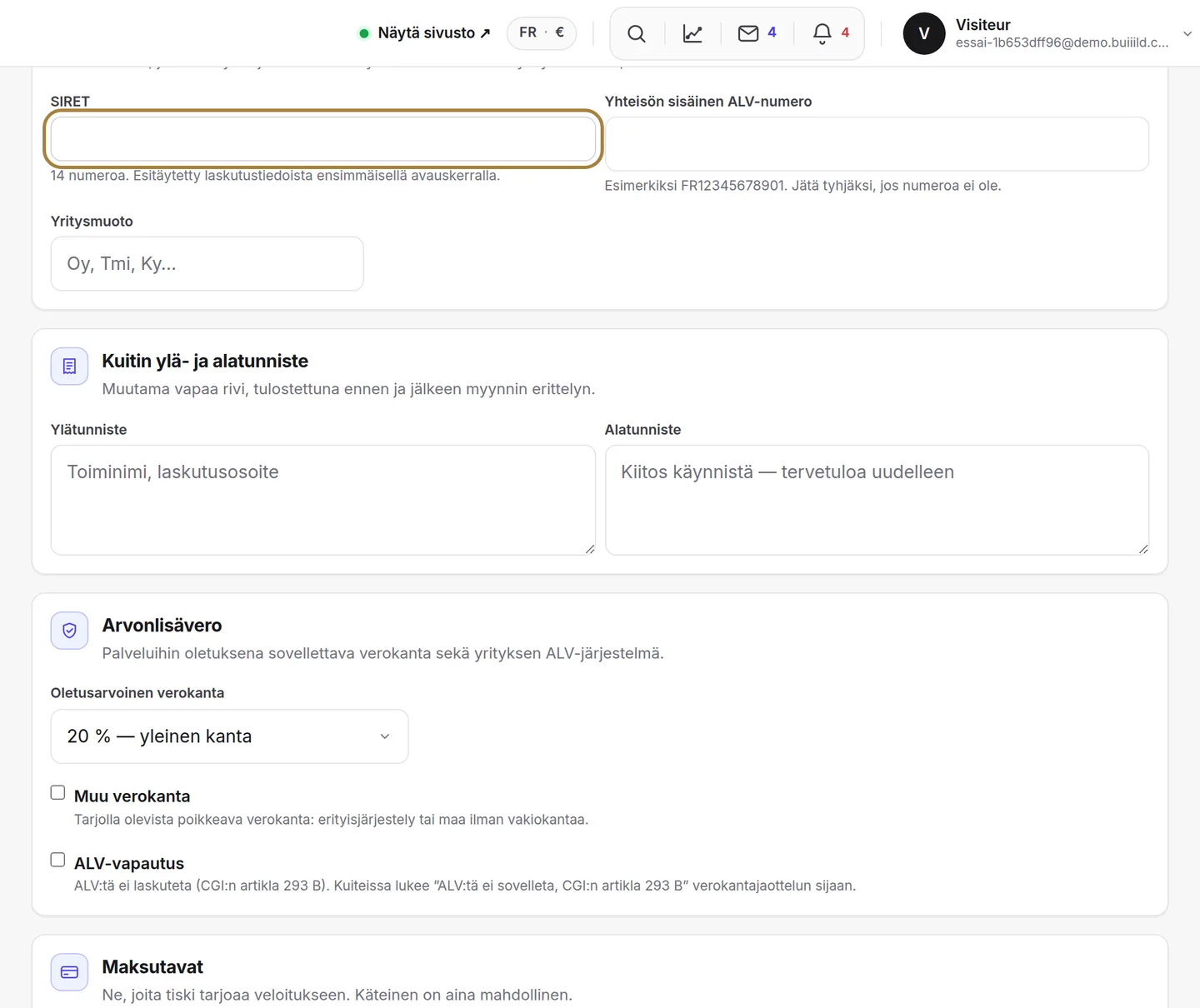The height and width of the screenshot is (1008, 1200).
Task: Click the 'Esimerkiksi FR12345678901' hint text
Action: [x=802, y=186]
